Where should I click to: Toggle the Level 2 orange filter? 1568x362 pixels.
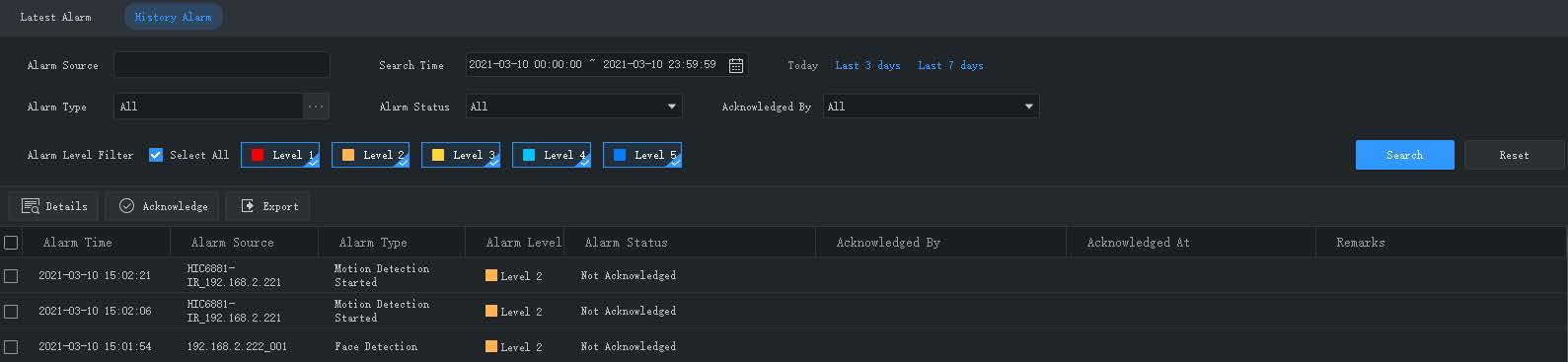tap(370, 155)
